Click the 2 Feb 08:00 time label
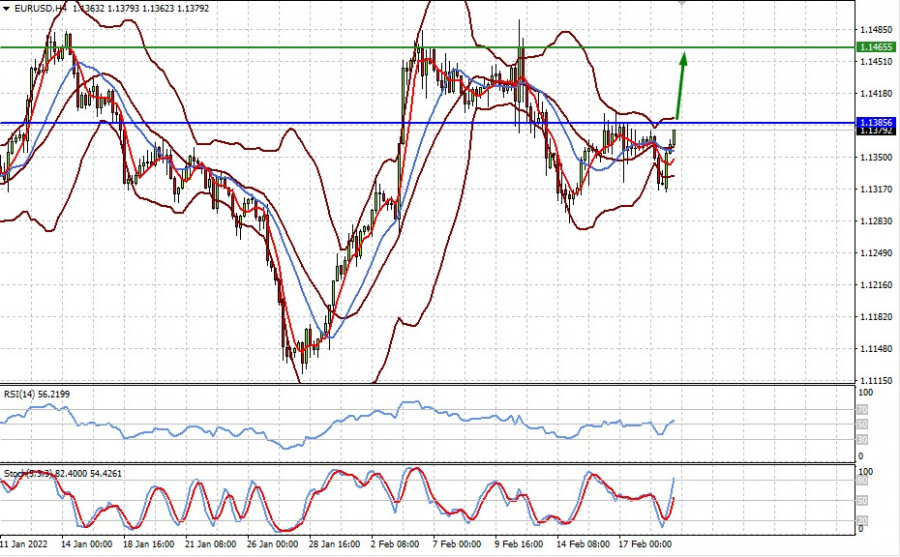This screenshot has width=900, height=557. pos(396,546)
